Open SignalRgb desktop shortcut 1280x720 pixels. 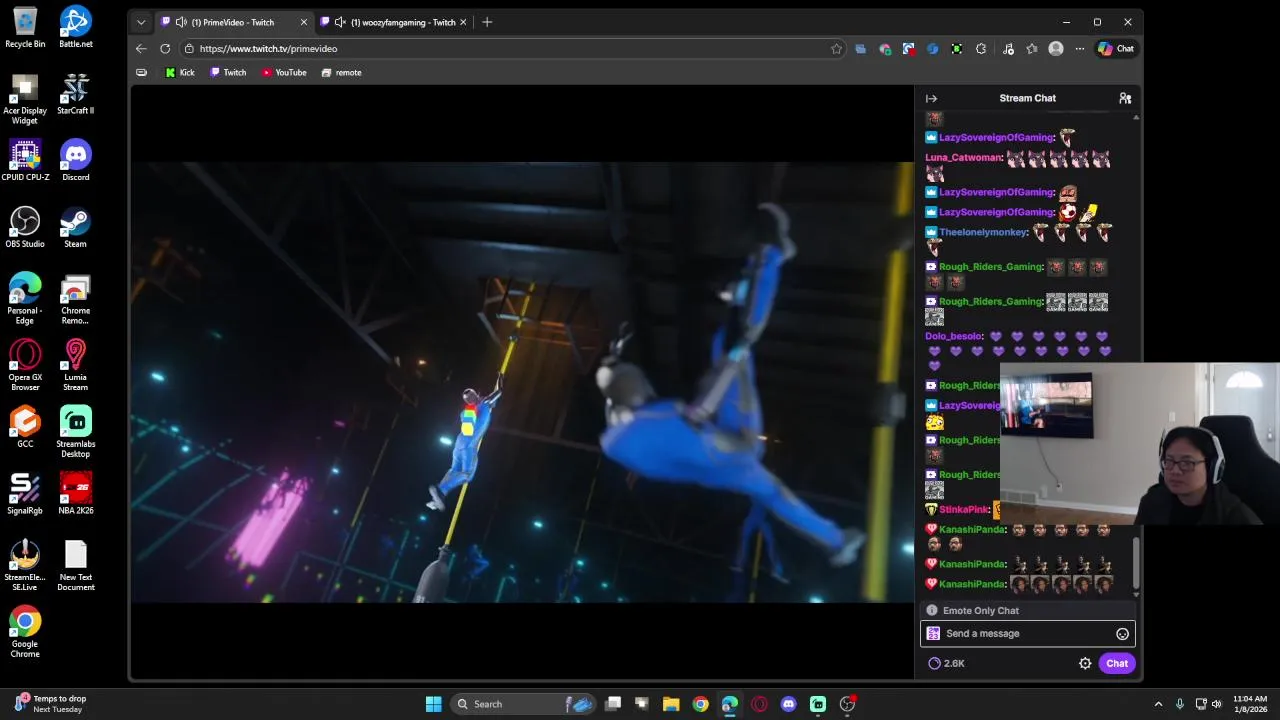point(25,494)
